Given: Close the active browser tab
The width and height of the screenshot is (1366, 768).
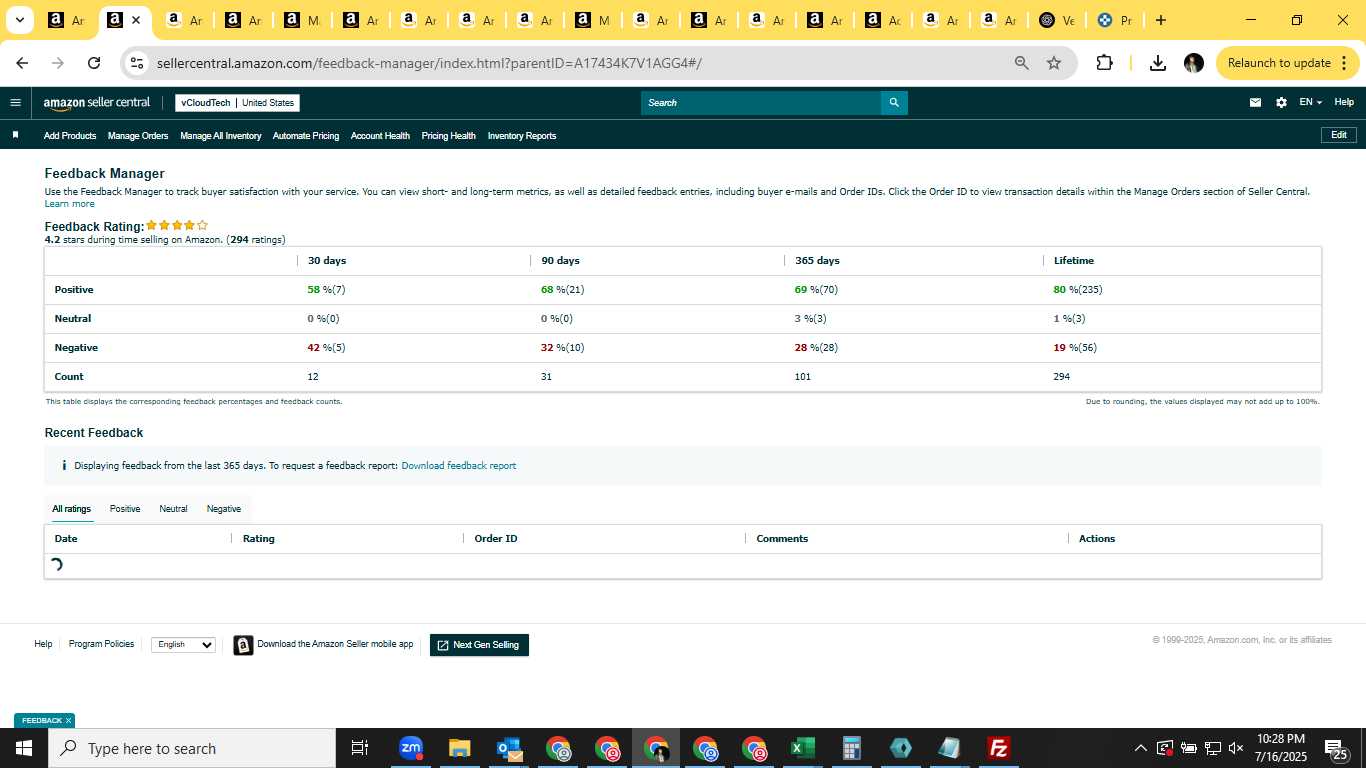Looking at the screenshot, I should (x=136, y=20).
